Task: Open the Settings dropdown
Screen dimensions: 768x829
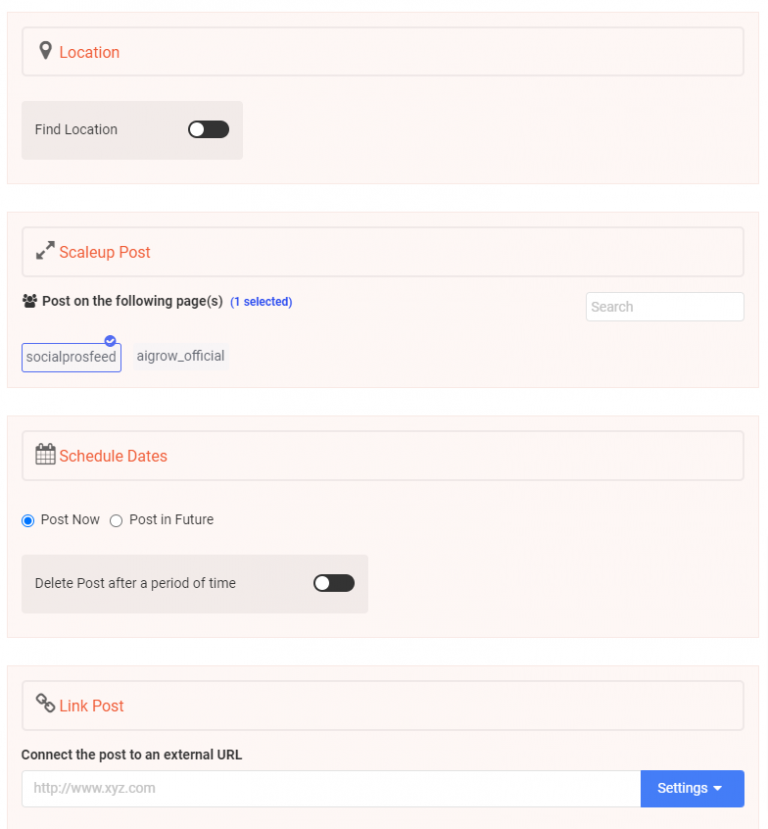Action: (x=692, y=788)
